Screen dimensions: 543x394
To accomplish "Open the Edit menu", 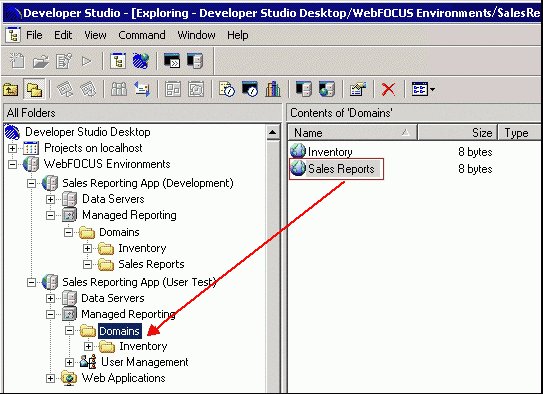I will [63, 35].
